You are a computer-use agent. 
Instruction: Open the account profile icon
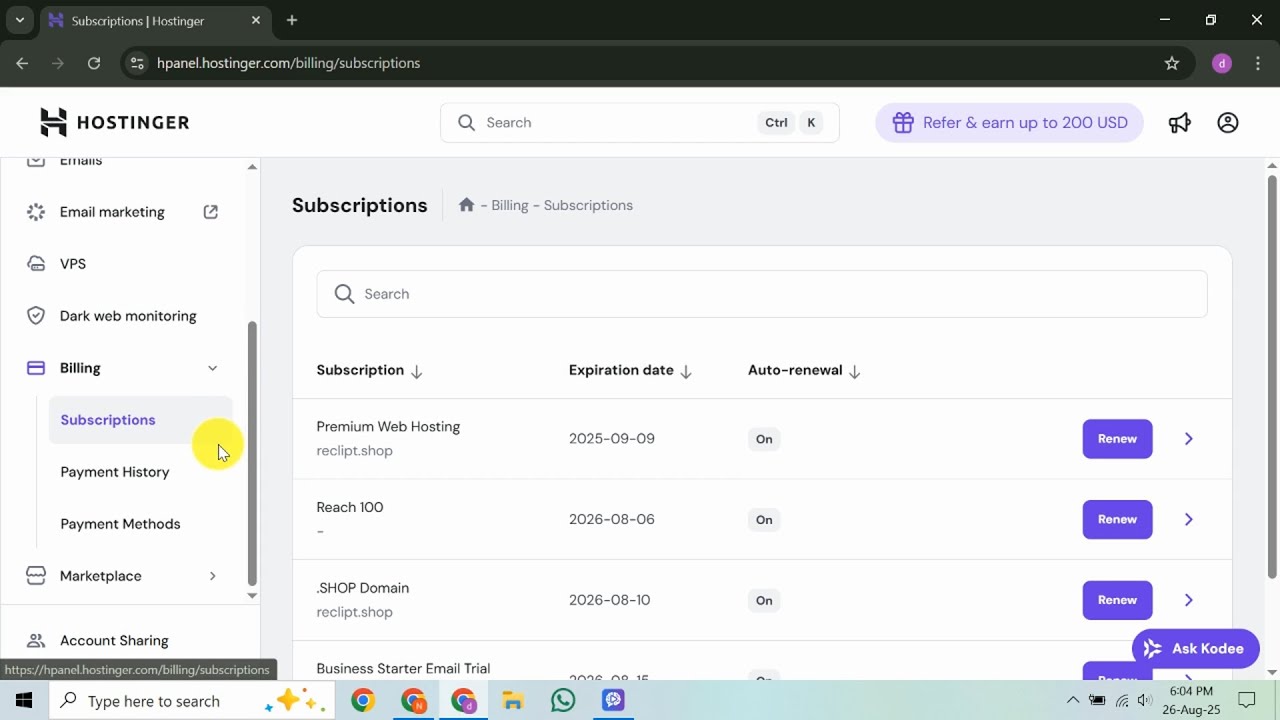coord(1228,122)
